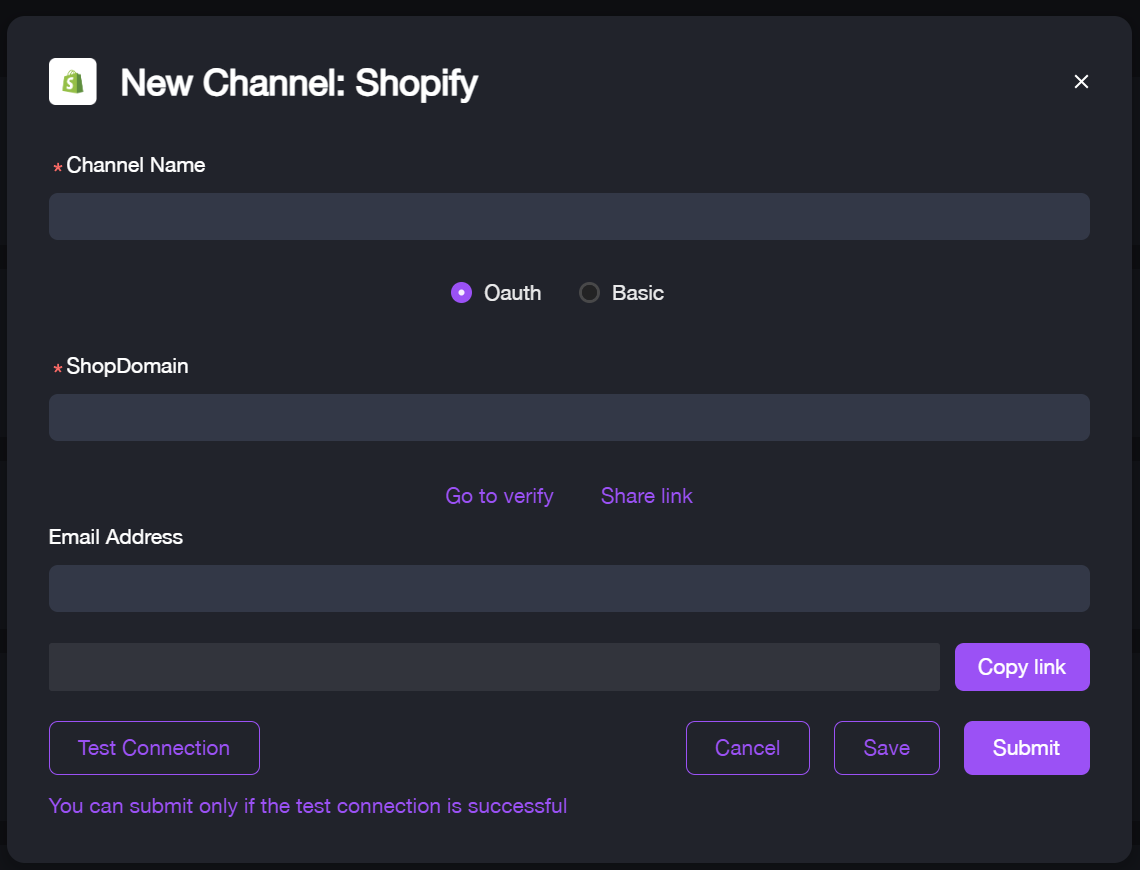Focus the Email Address input field
The image size is (1140, 870).
[569, 588]
